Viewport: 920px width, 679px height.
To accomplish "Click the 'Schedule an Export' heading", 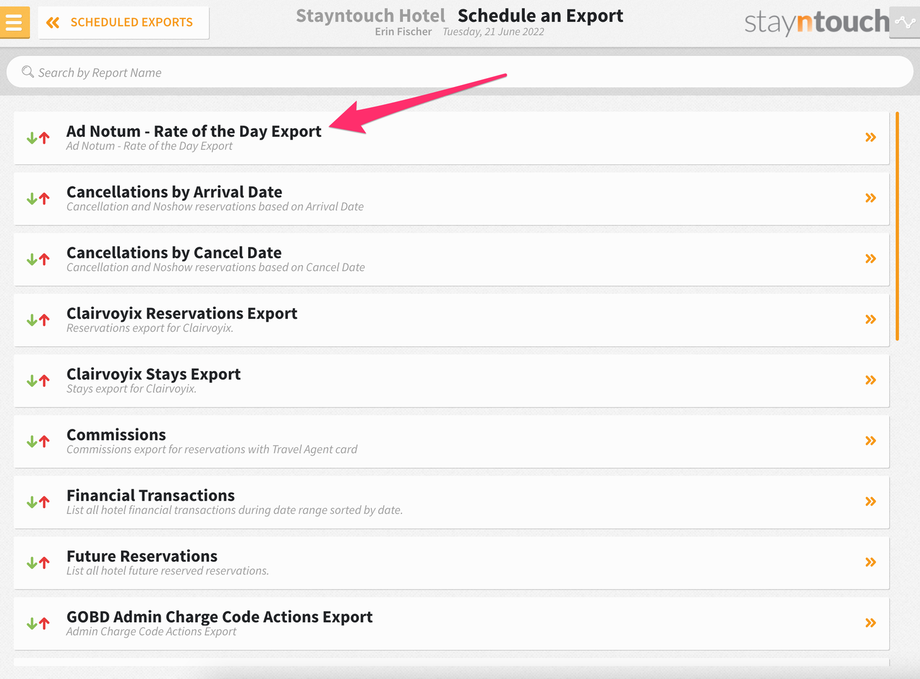I will click(540, 16).
